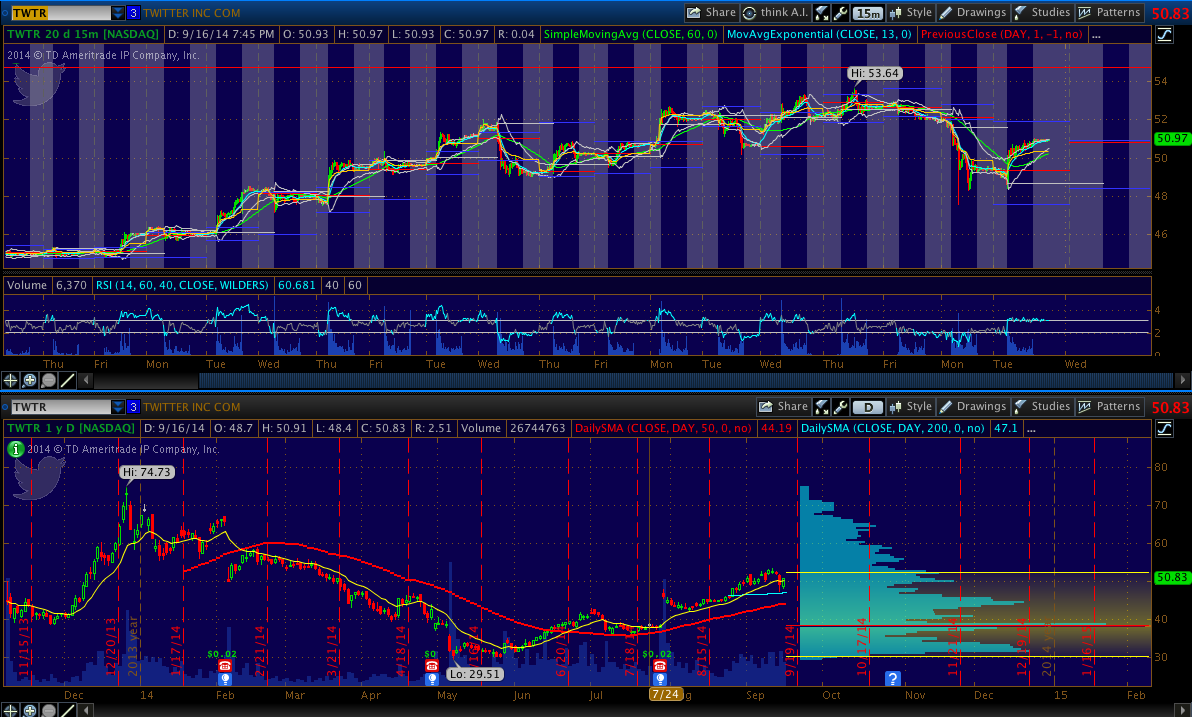Select the trendline drawing tool icon
Viewport: 1192px width, 717px height.
[x=67, y=380]
